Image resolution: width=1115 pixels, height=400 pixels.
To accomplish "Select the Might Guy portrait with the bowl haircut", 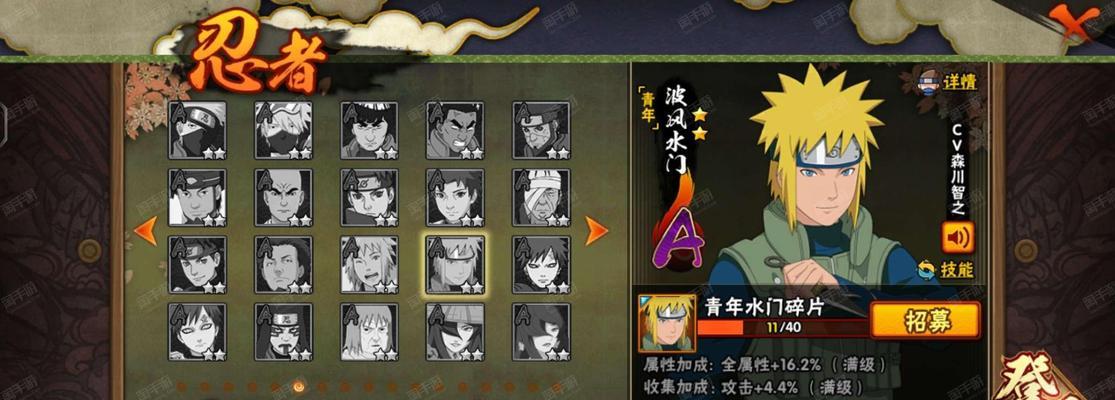I will tap(369, 130).
